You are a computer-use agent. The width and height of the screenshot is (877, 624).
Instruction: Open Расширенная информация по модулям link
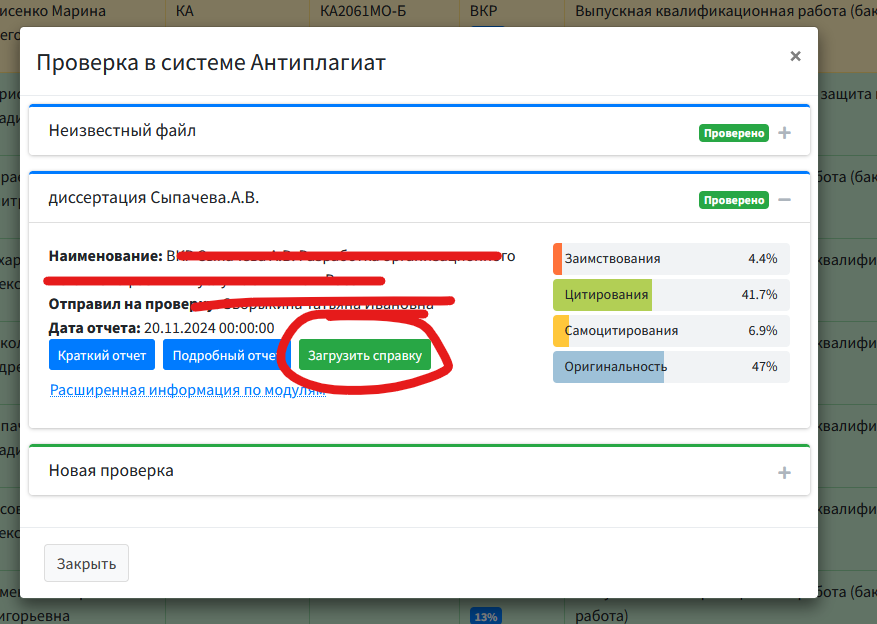point(187,390)
